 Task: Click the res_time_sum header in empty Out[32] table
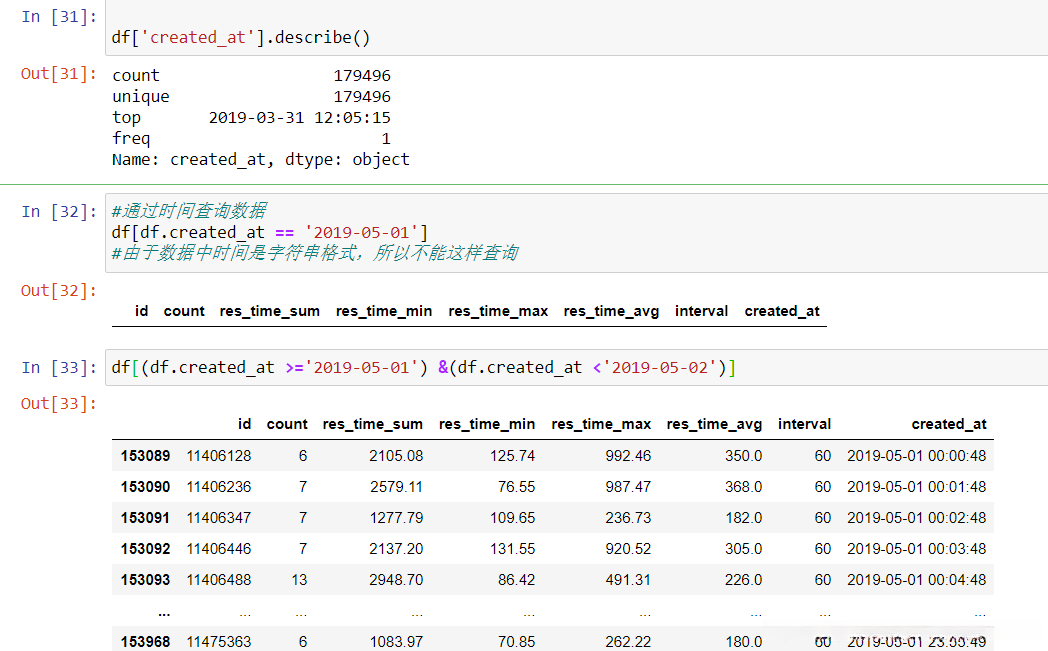[270, 311]
